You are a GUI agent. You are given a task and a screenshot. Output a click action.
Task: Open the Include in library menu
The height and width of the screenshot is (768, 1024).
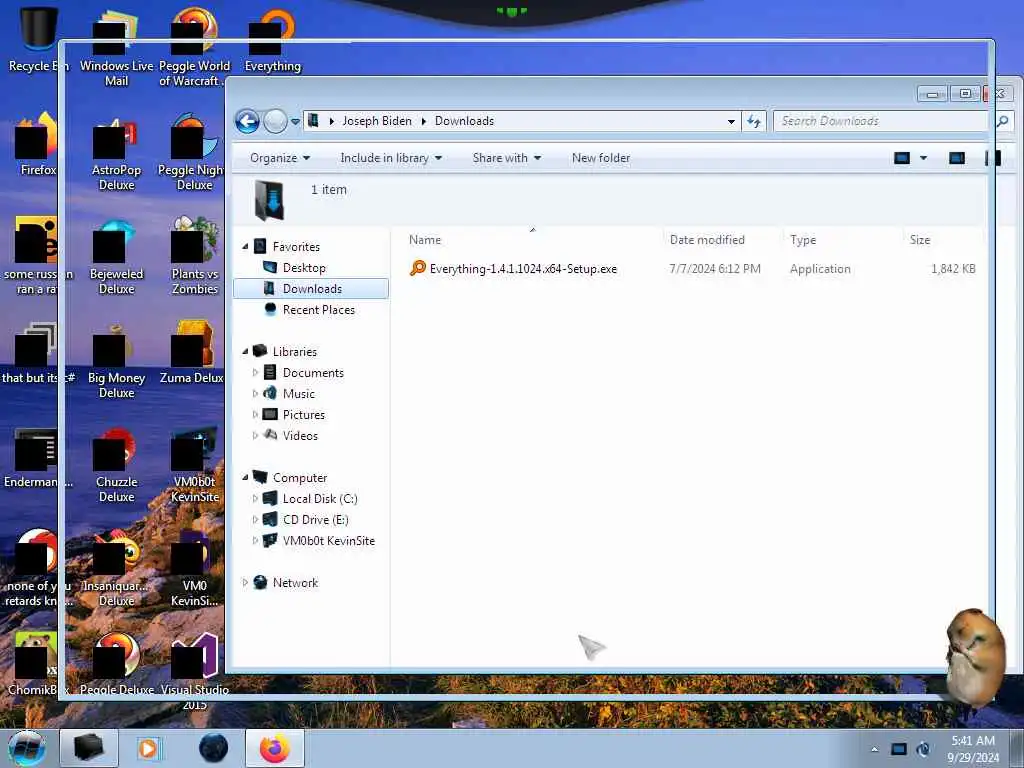[391, 158]
